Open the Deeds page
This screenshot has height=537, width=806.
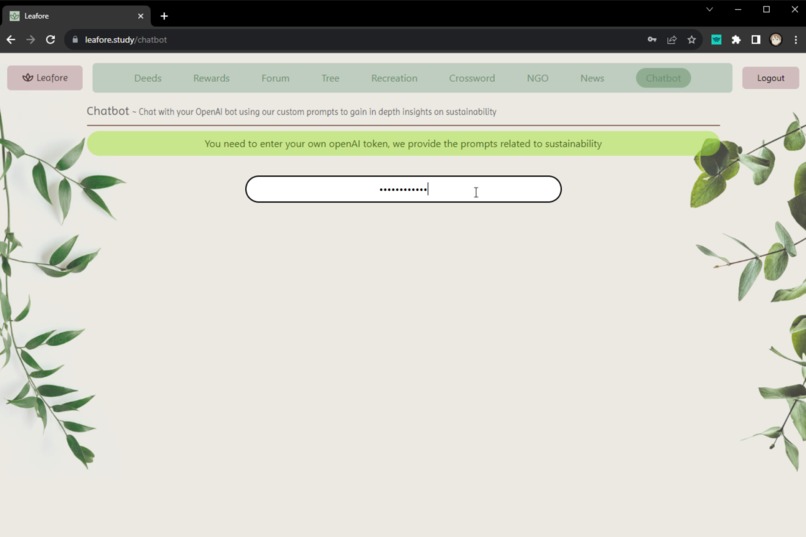pyautogui.click(x=148, y=78)
